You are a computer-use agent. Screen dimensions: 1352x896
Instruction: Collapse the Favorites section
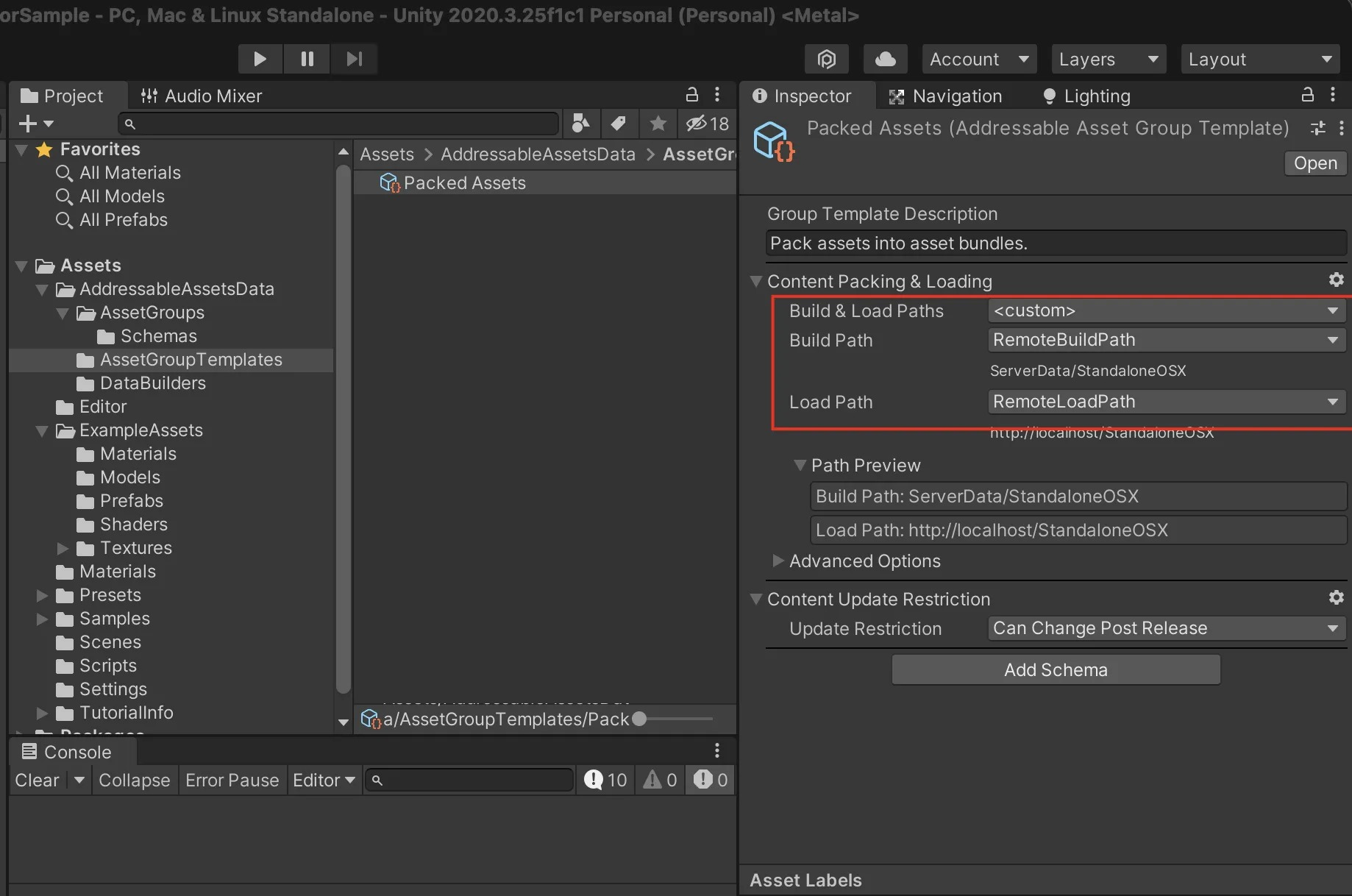[22, 149]
